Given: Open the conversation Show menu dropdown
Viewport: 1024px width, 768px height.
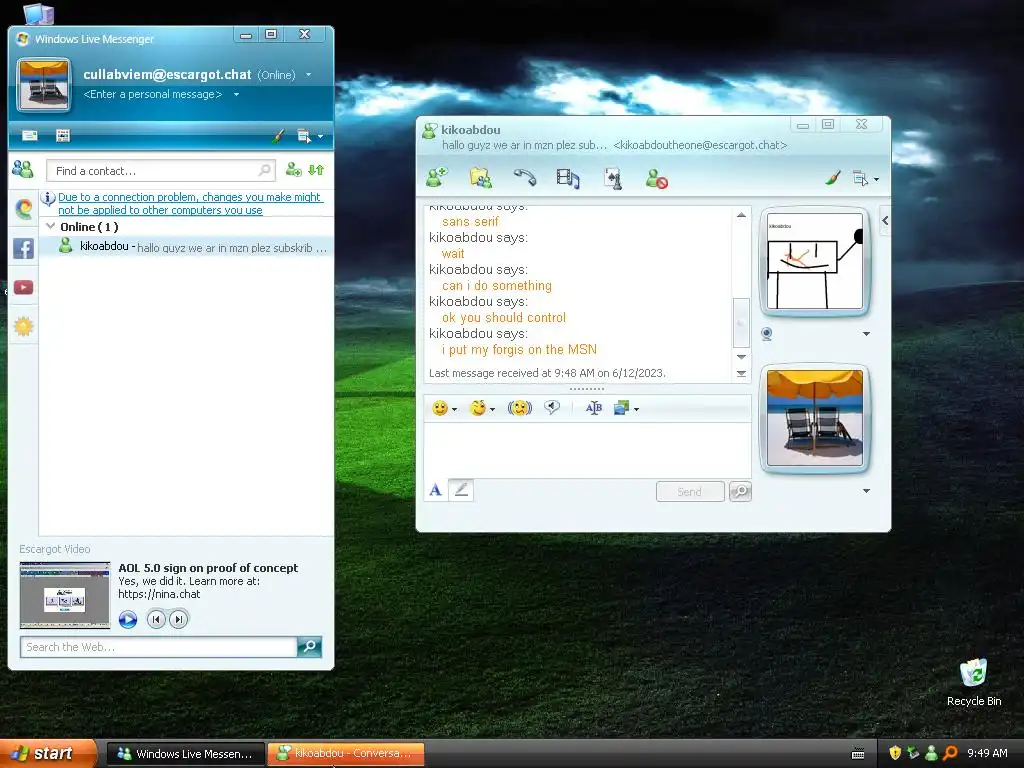Looking at the screenshot, I should click(865, 178).
